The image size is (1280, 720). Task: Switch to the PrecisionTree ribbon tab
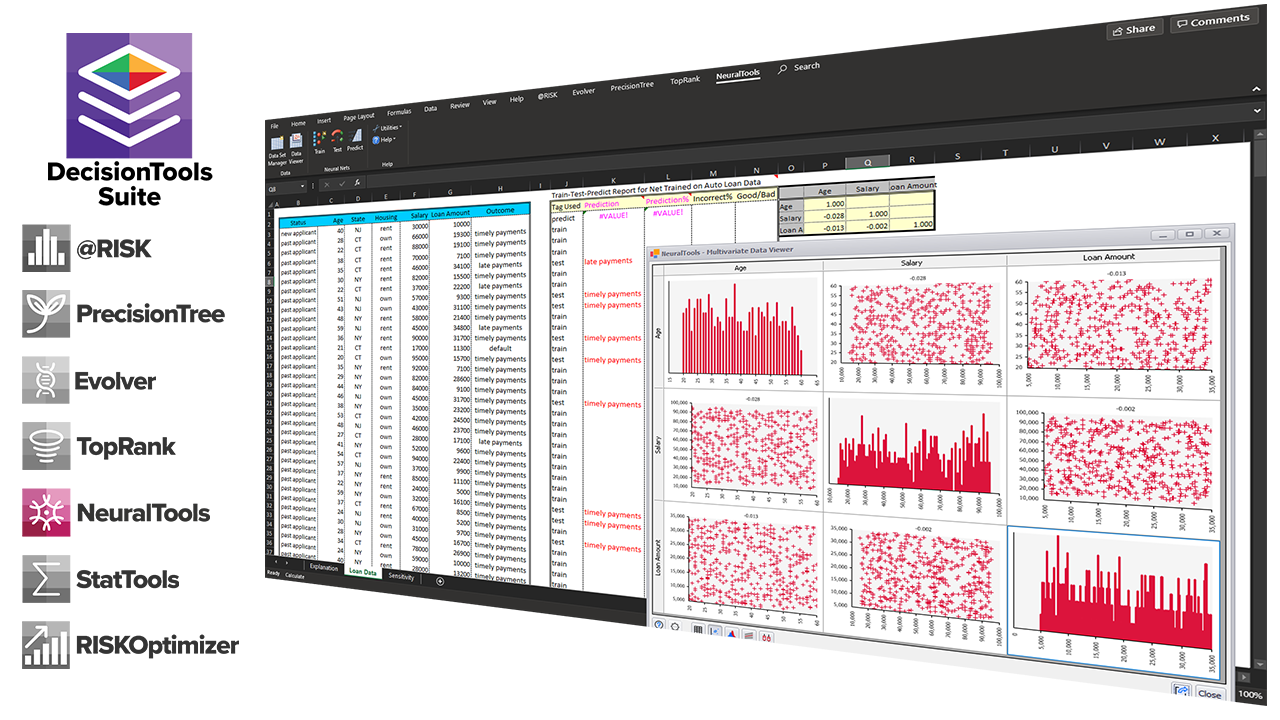click(x=632, y=86)
